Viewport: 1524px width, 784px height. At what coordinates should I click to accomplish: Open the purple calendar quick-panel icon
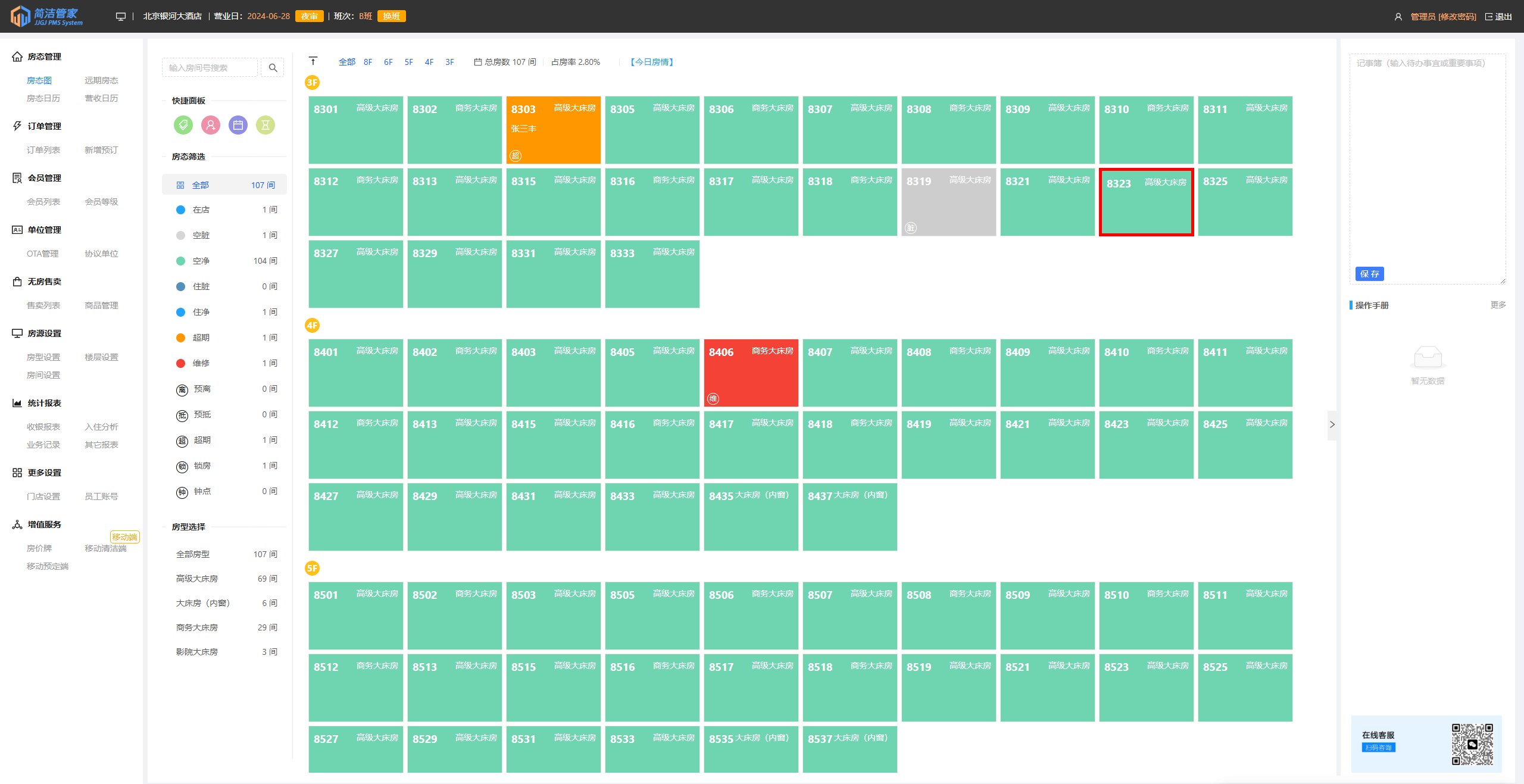[238, 125]
